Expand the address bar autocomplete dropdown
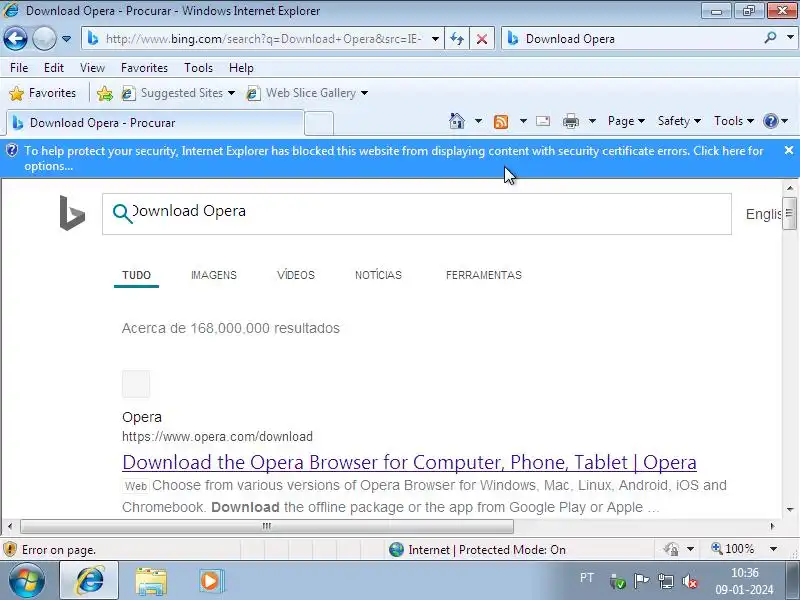This screenshot has height=600, width=800. coord(435,39)
